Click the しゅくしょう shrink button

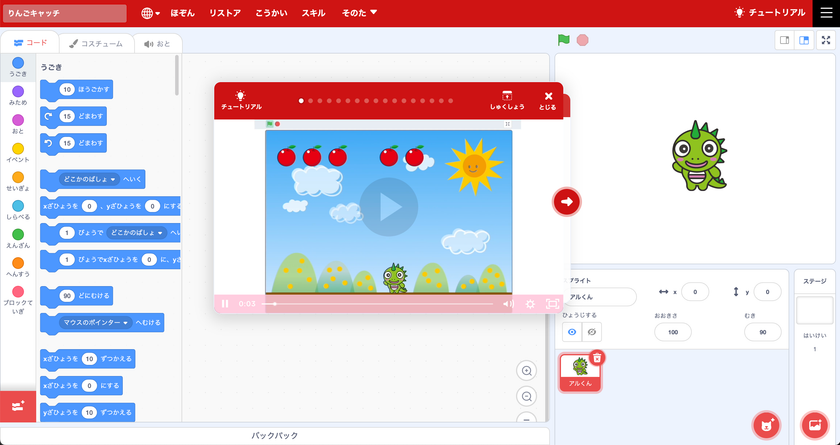(x=506, y=100)
